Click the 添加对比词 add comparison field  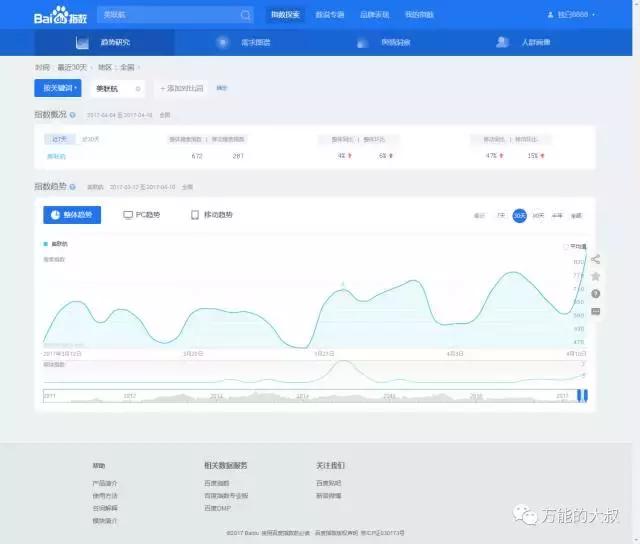point(180,89)
